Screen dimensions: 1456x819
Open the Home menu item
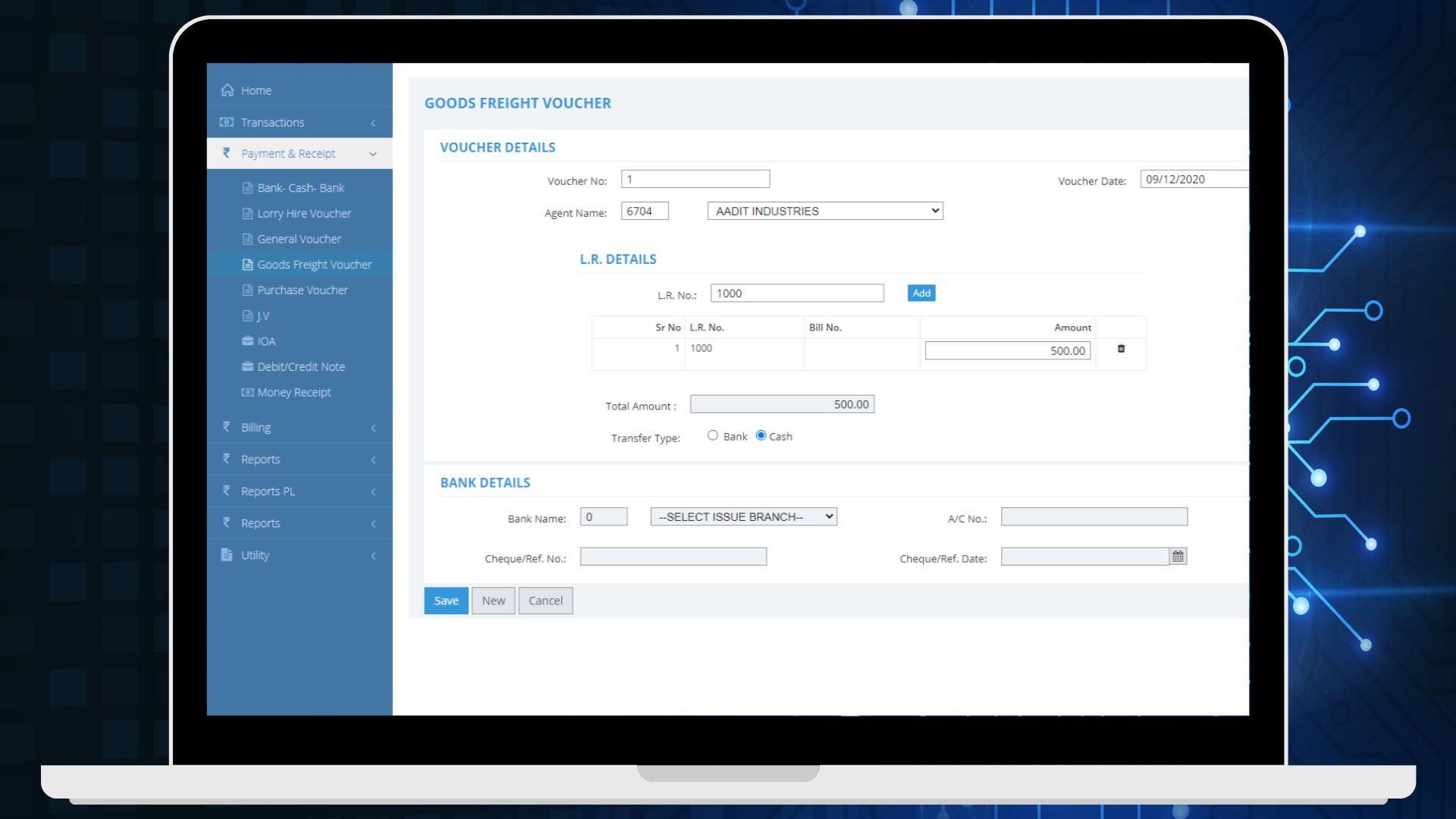pyautogui.click(x=300, y=90)
